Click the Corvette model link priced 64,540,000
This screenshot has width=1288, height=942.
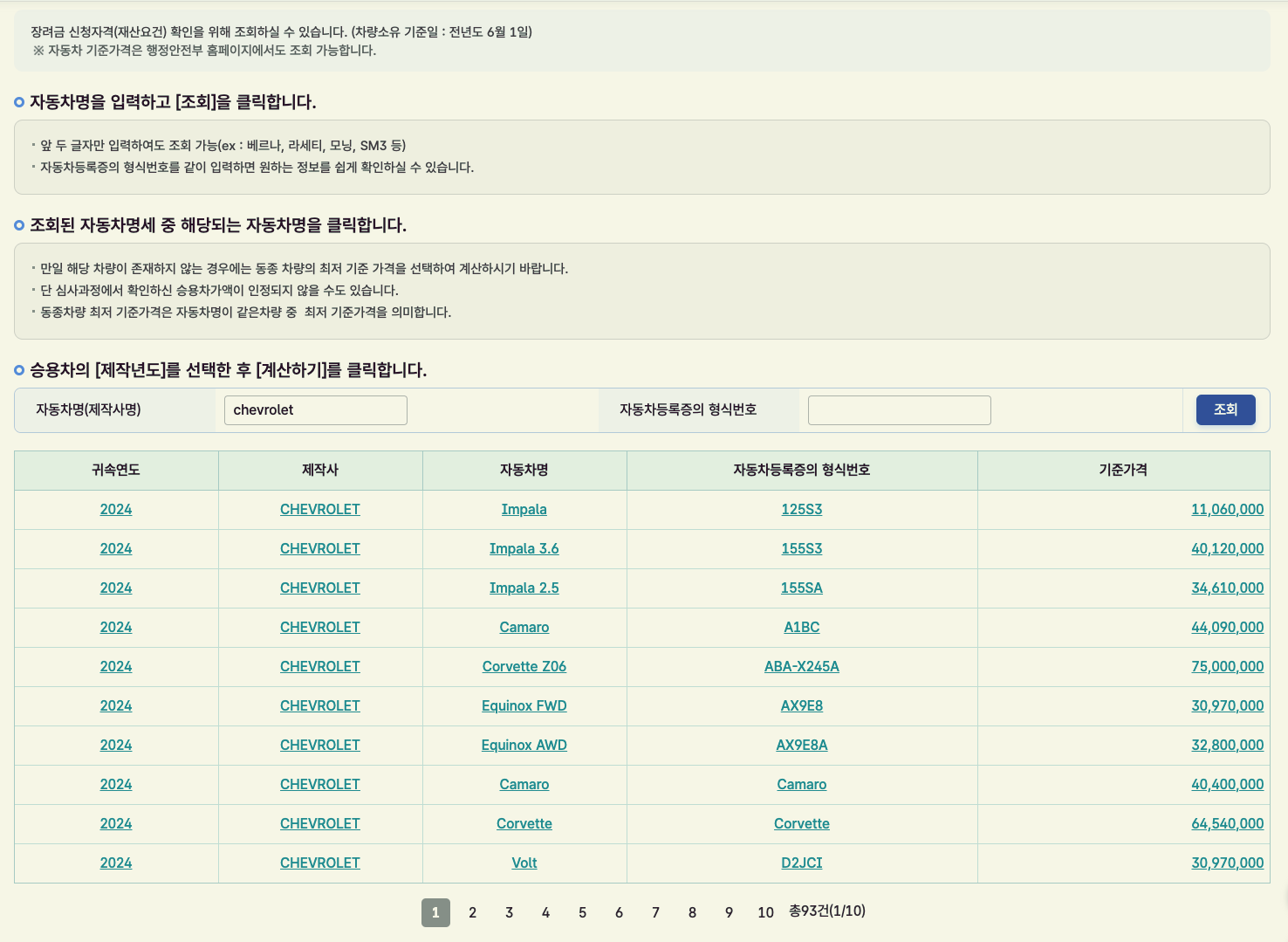tap(524, 823)
